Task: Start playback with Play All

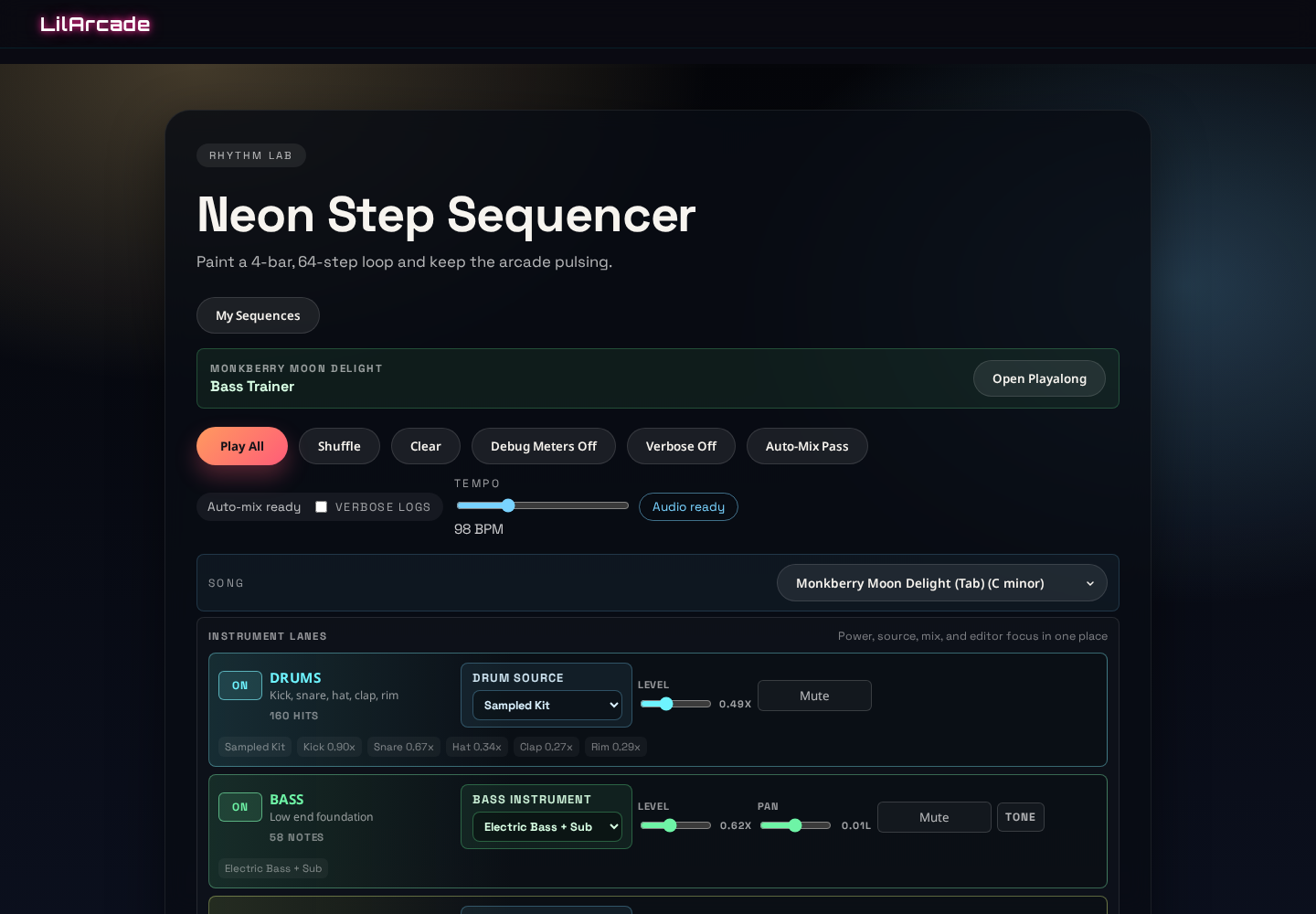Action: 242,446
